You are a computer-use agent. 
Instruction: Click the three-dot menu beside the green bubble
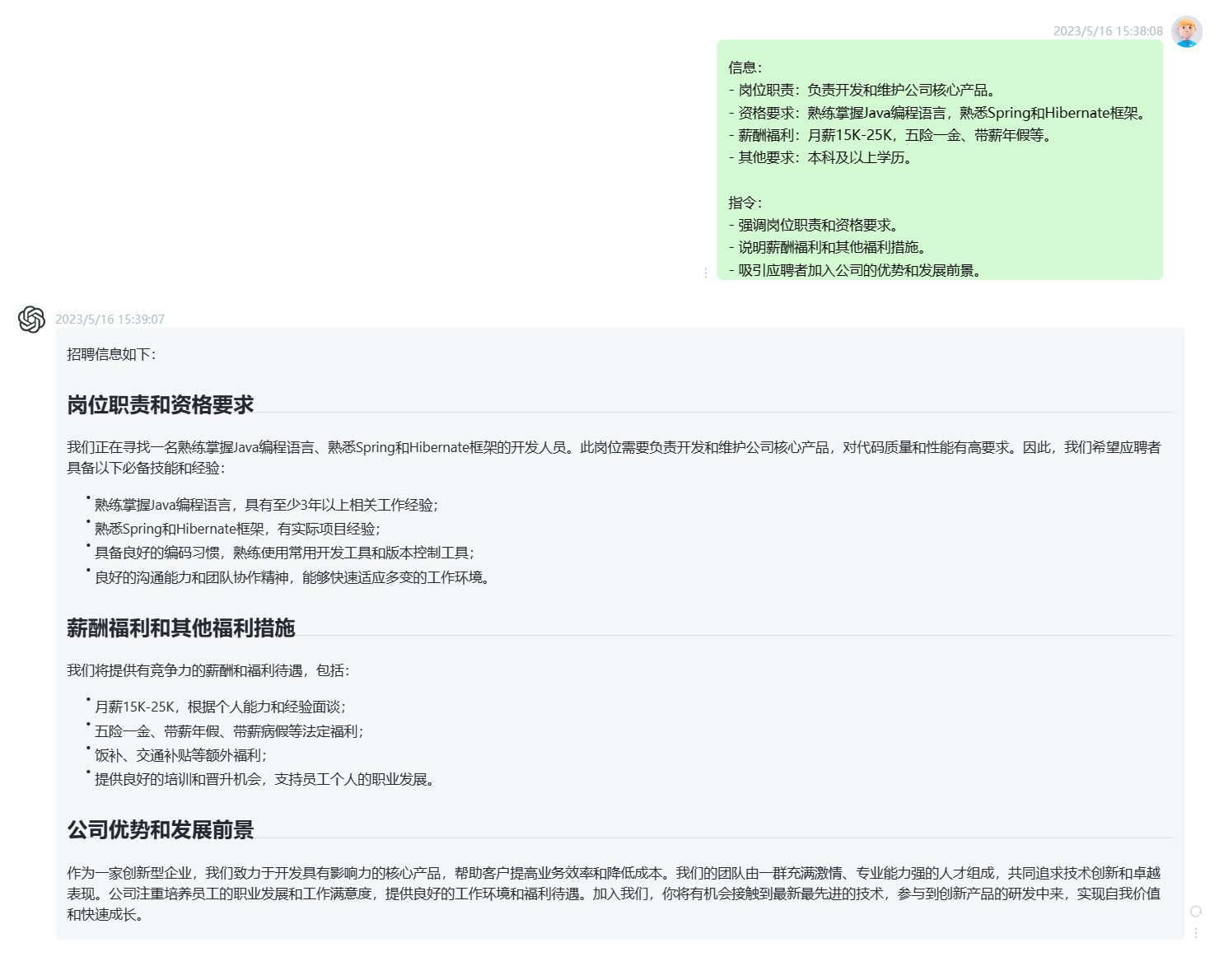706,273
